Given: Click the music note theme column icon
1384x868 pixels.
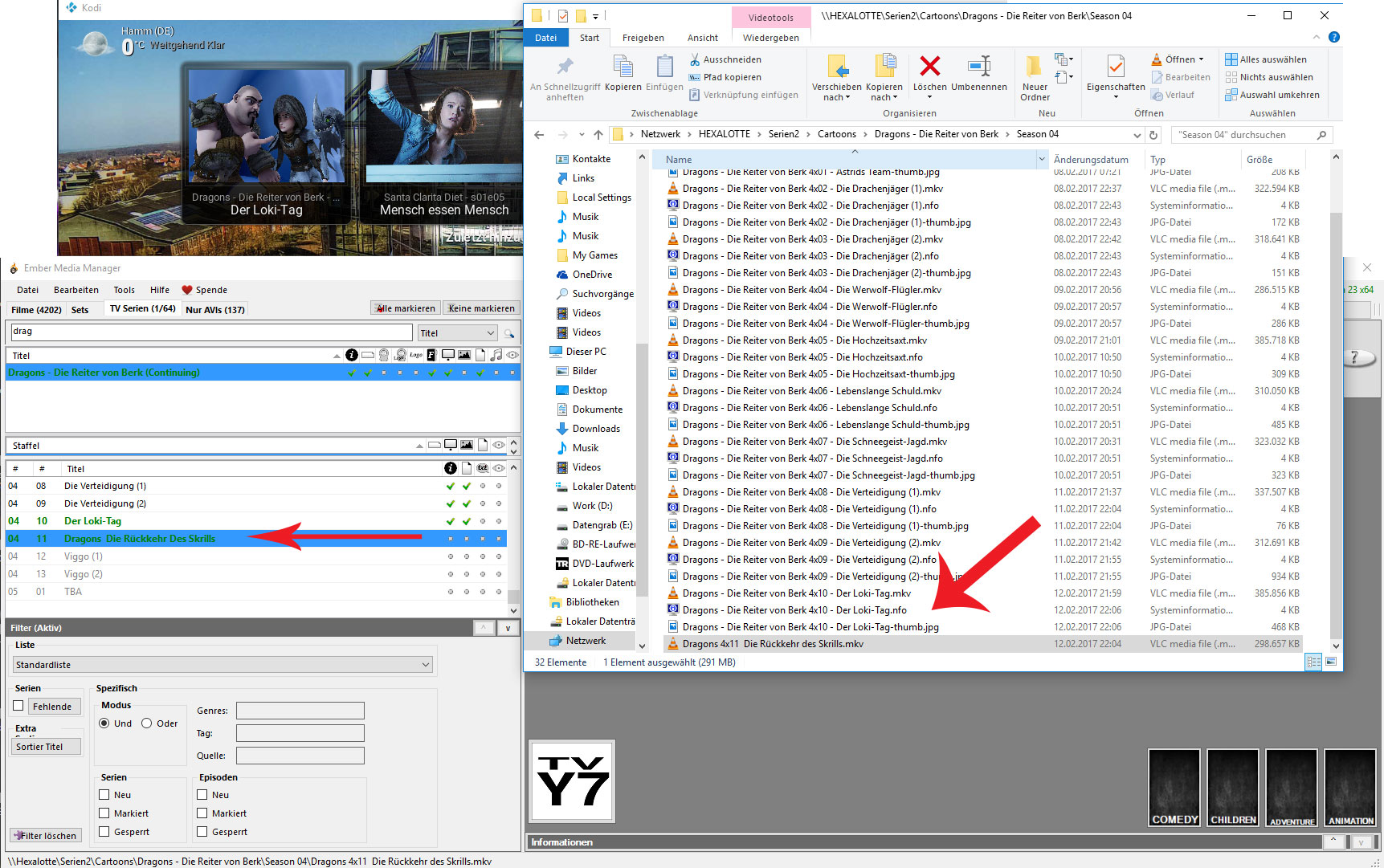Looking at the screenshot, I should click(496, 355).
